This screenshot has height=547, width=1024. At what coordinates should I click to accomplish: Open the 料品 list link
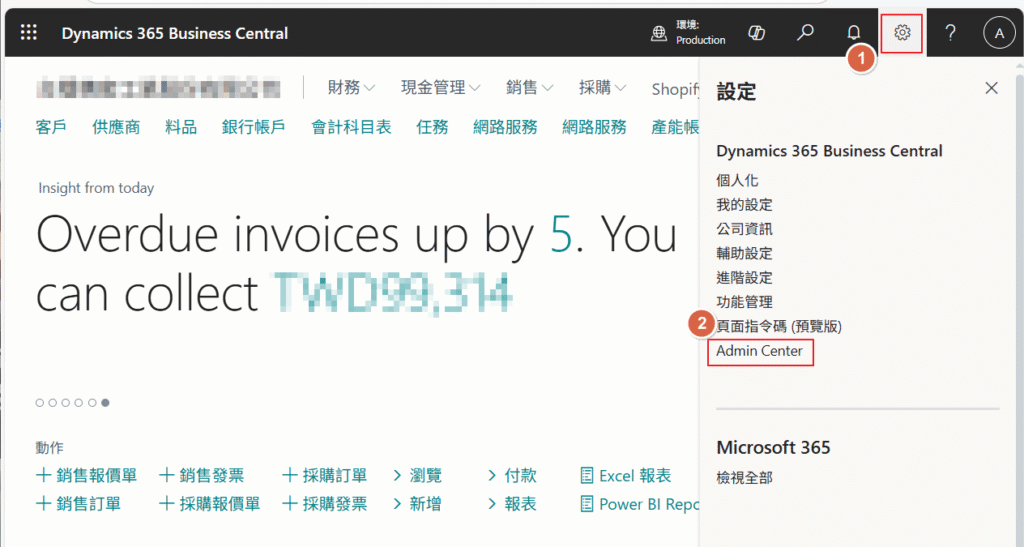pyautogui.click(x=181, y=127)
